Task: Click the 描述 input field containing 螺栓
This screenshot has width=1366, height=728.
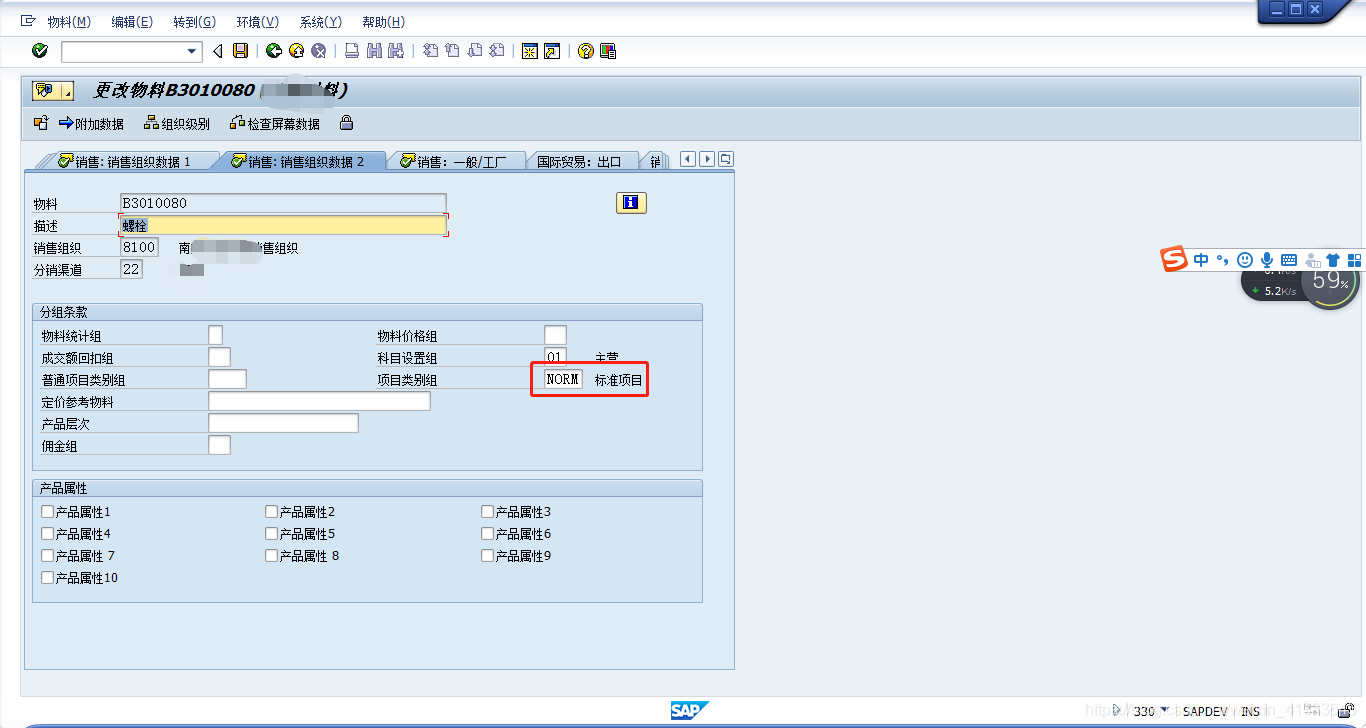Action: point(283,225)
